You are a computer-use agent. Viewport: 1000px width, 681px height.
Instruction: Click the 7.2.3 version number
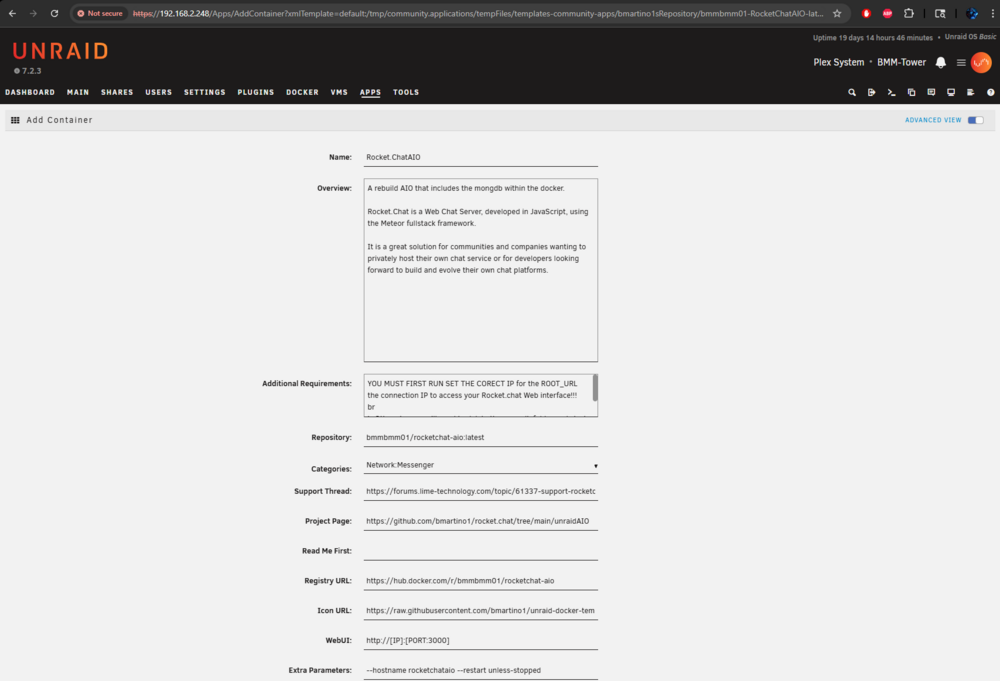coord(31,71)
